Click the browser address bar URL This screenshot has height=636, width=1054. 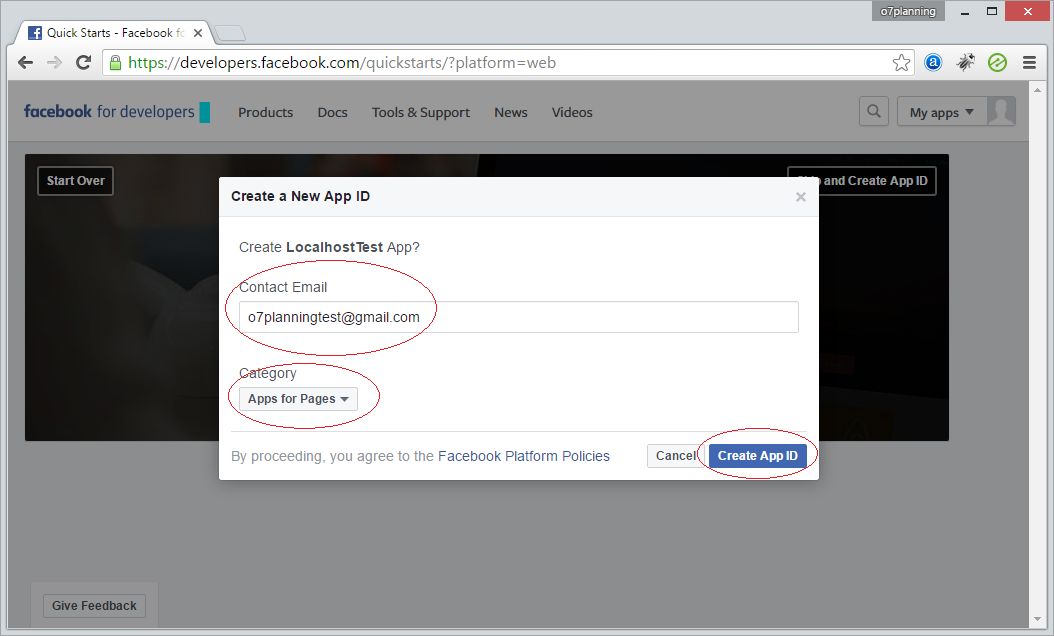(341, 63)
